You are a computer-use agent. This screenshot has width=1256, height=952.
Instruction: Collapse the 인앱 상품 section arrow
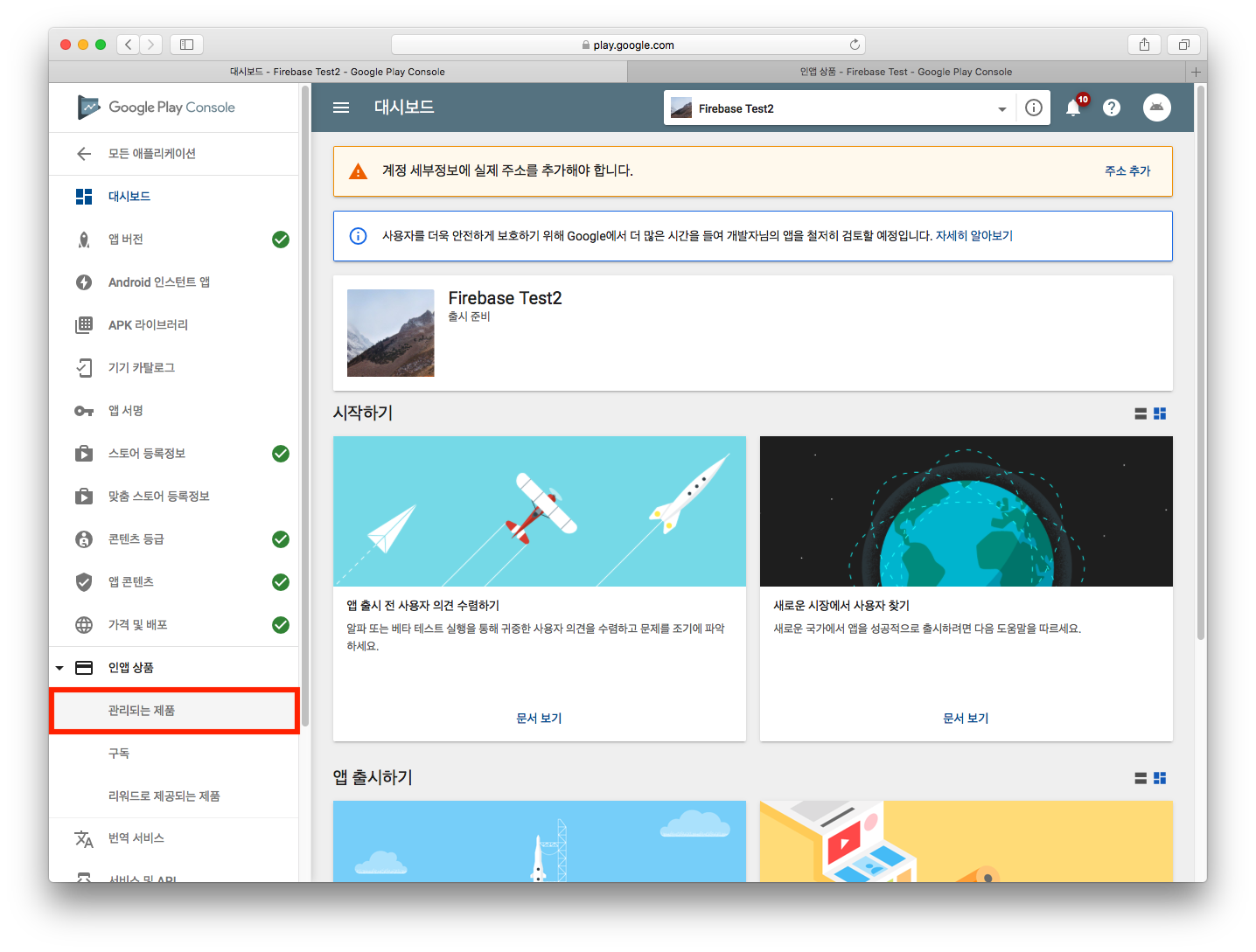(x=59, y=668)
